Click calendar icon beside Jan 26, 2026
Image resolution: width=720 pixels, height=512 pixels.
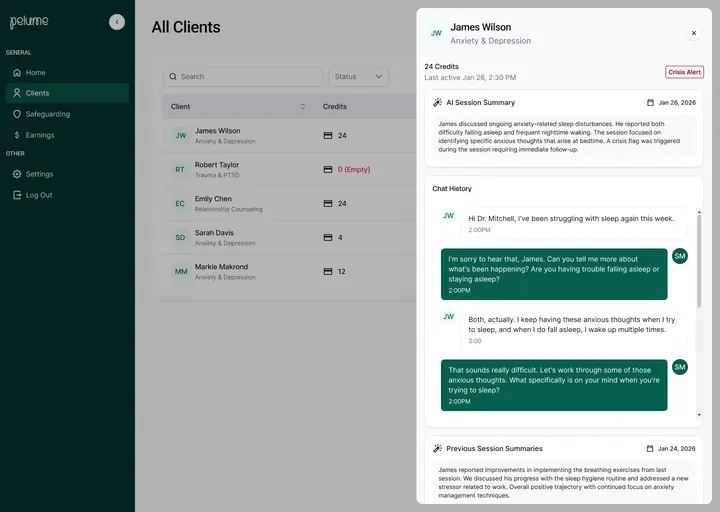click(x=650, y=102)
